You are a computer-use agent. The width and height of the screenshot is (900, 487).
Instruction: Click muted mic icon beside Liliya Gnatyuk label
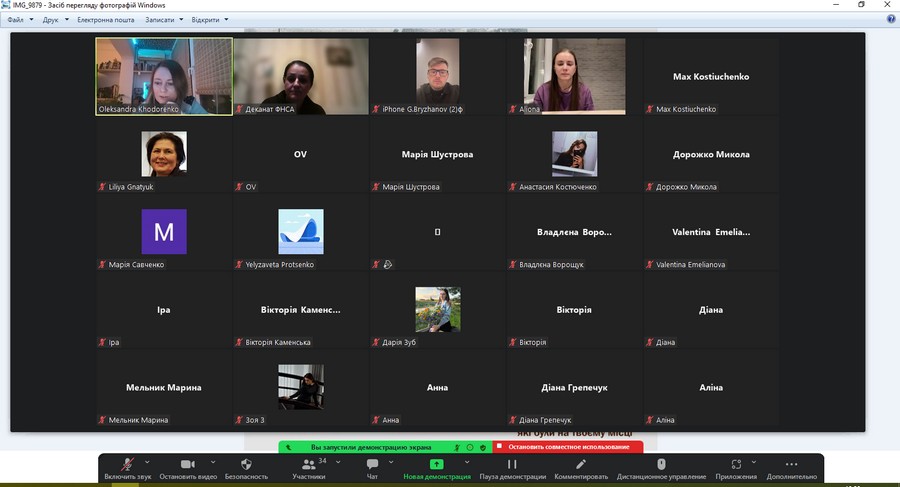pos(102,187)
